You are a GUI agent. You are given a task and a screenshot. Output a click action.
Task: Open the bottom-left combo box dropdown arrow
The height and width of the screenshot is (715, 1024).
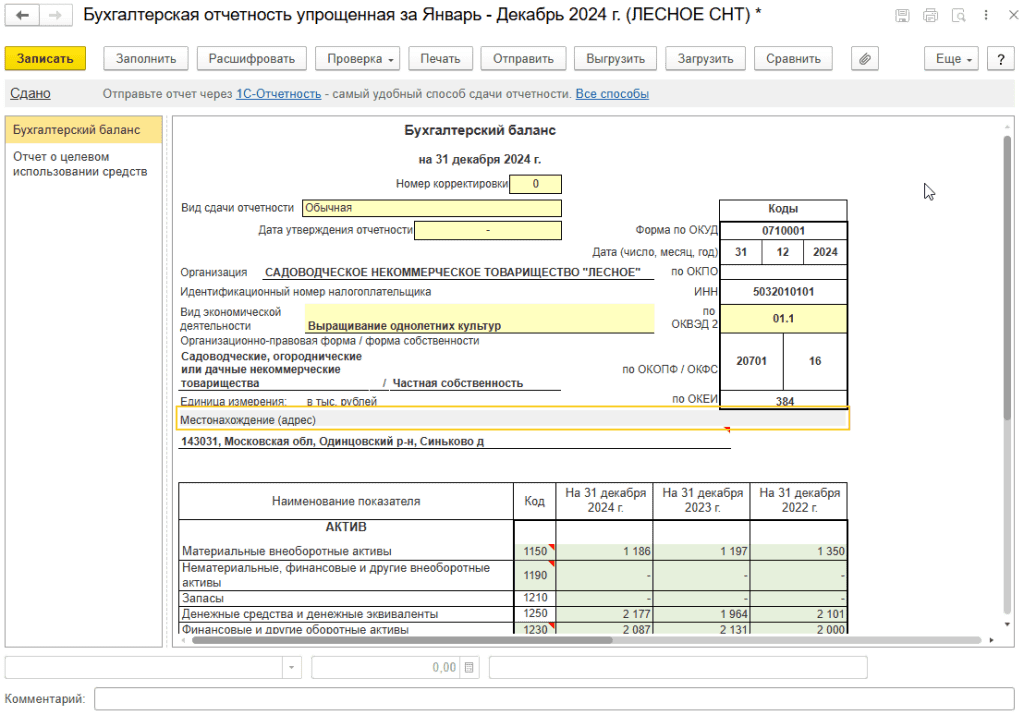(290, 667)
